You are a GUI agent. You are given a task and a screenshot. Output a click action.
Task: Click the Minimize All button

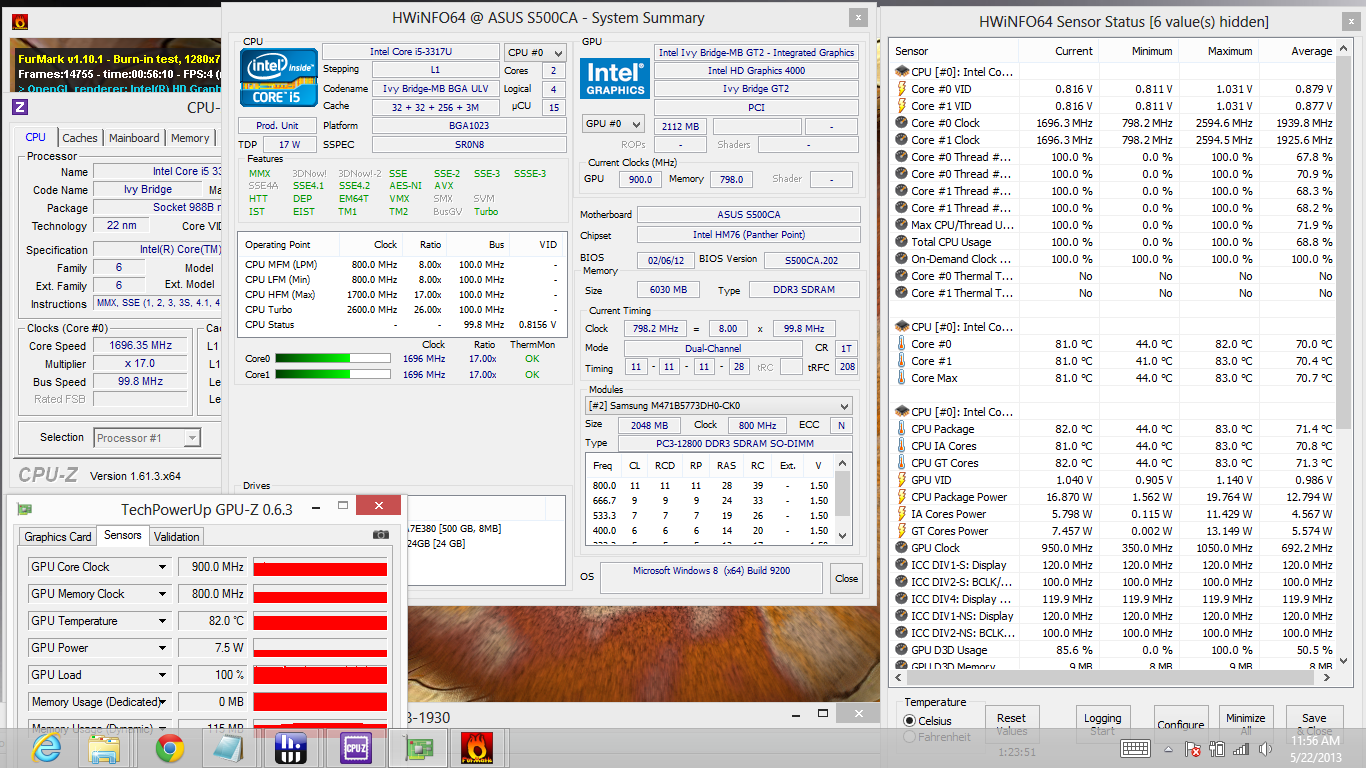[1245, 724]
